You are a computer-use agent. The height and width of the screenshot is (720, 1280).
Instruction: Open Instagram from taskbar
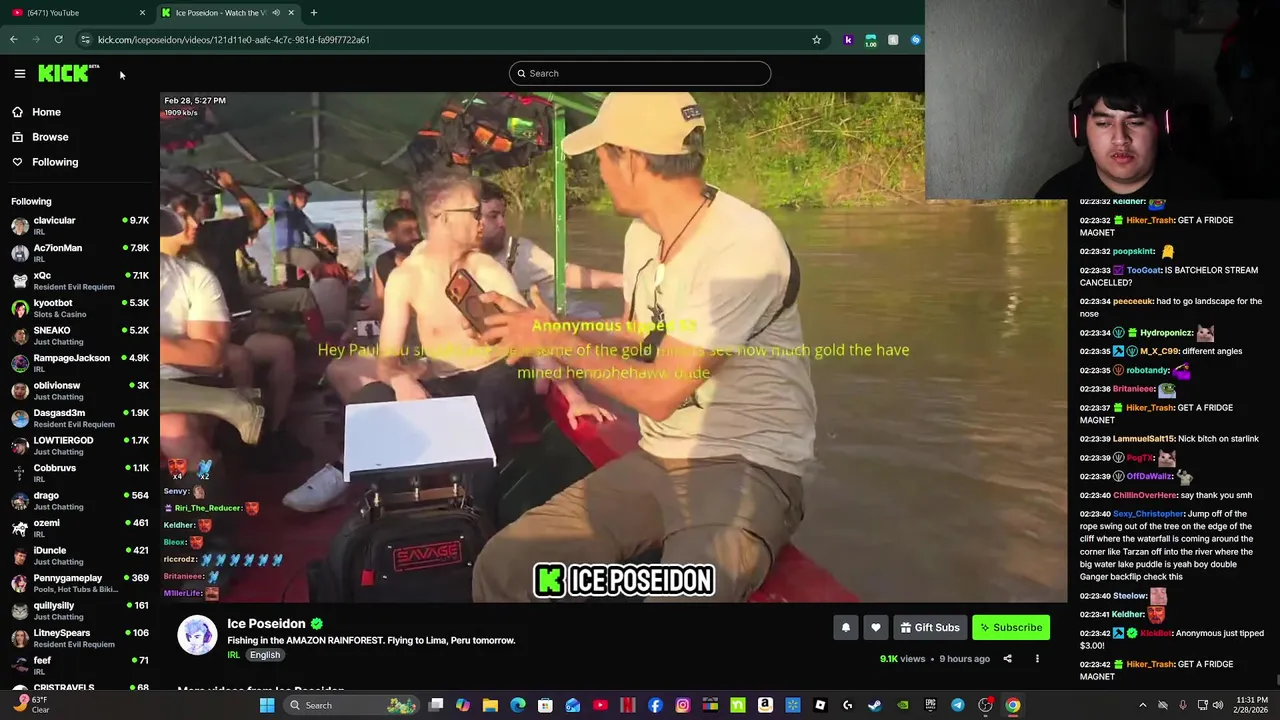click(x=683, y=705)
